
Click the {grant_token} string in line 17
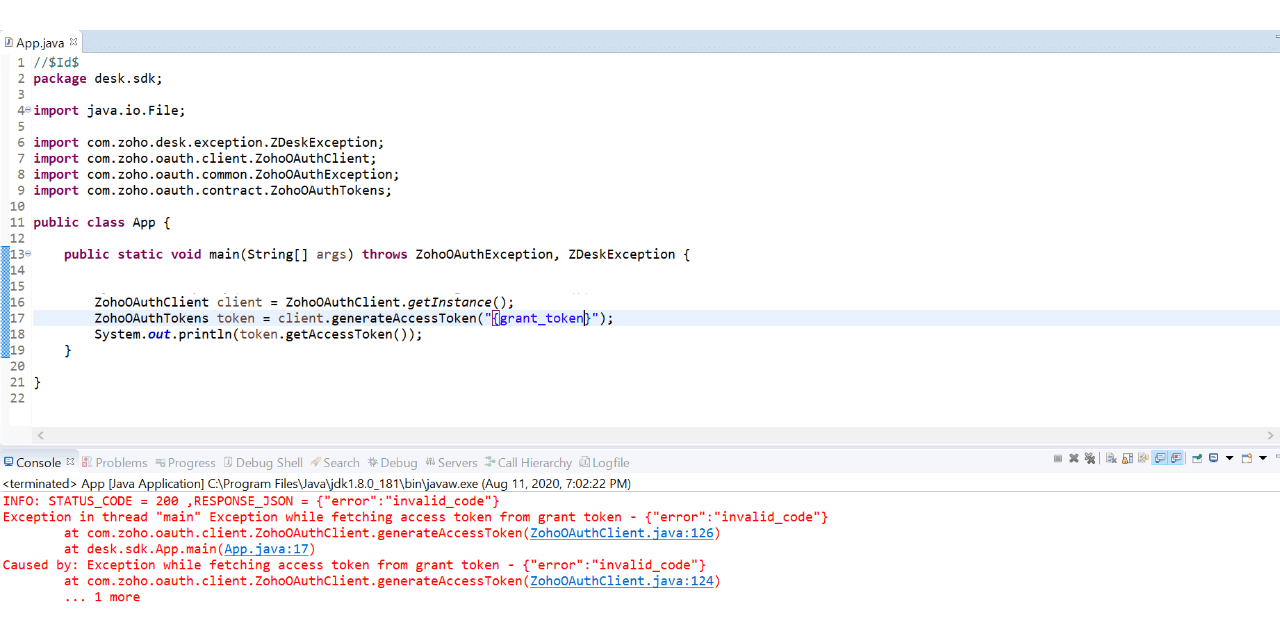pyautogui.click(x=541, y=318)
